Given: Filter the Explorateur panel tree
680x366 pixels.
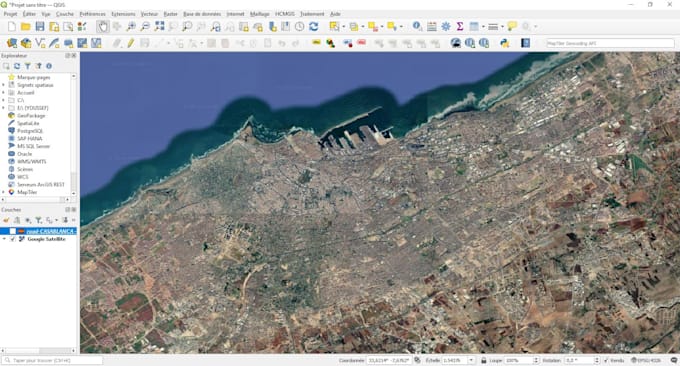Looking at the screenshot, I should (28, 66).
